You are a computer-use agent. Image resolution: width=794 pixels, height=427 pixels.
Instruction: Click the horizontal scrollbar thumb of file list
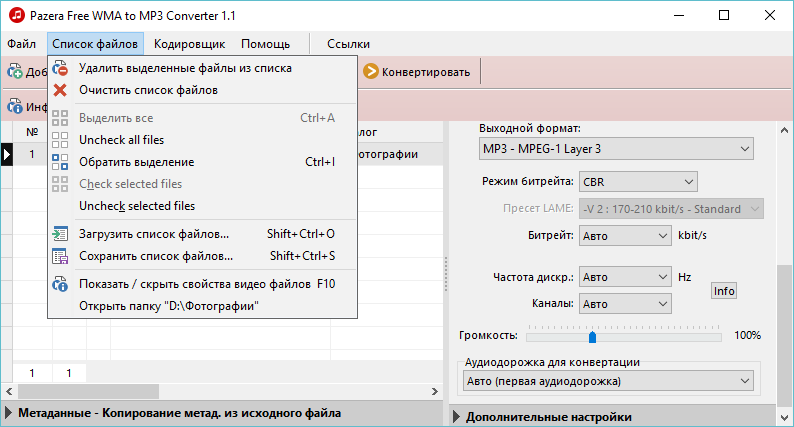tap(89, 392)
